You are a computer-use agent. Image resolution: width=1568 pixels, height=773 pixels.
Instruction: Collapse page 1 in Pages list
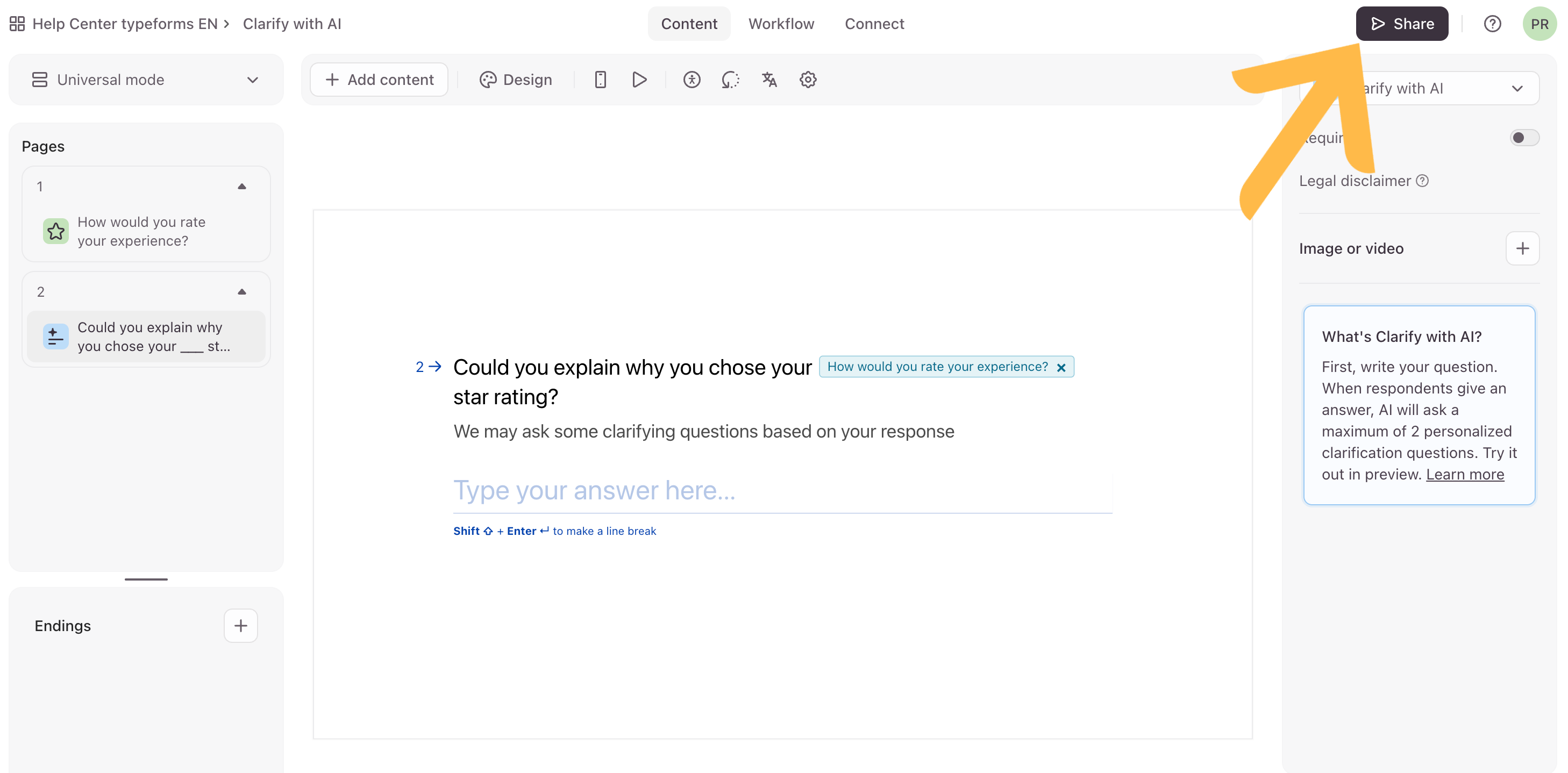(241, 186)
